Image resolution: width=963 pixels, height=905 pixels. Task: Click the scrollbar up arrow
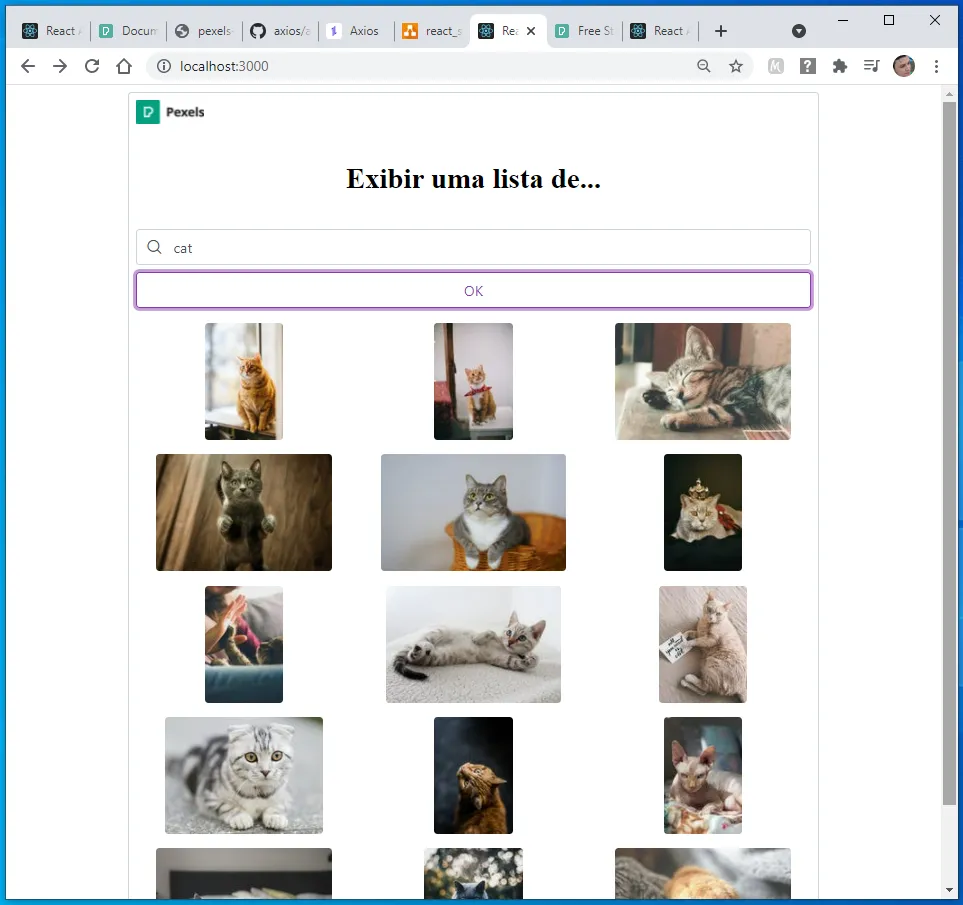949,94
